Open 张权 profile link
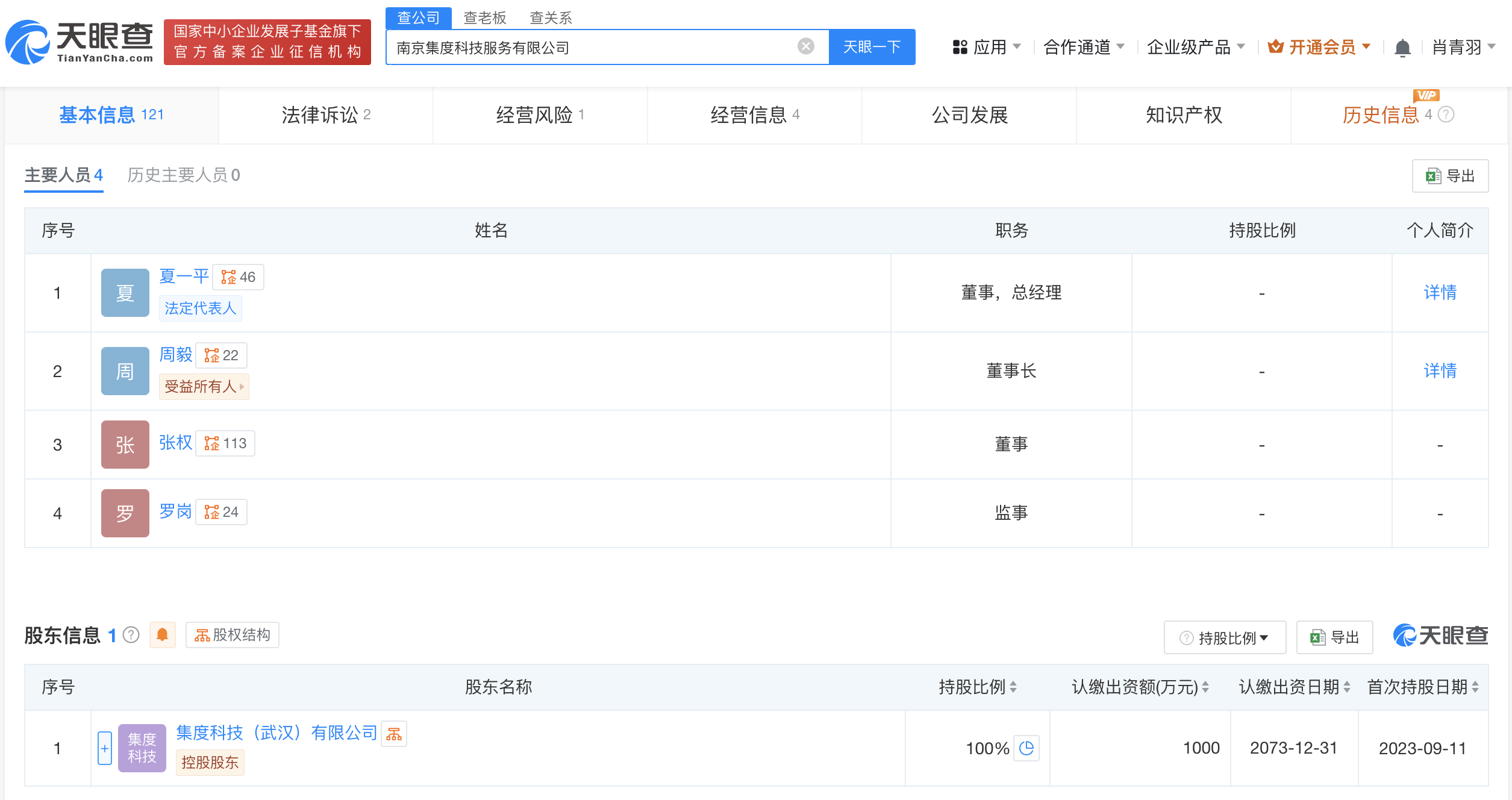Image resolution: width=1512 pixels, height=800 pixels. pos(175,443)
